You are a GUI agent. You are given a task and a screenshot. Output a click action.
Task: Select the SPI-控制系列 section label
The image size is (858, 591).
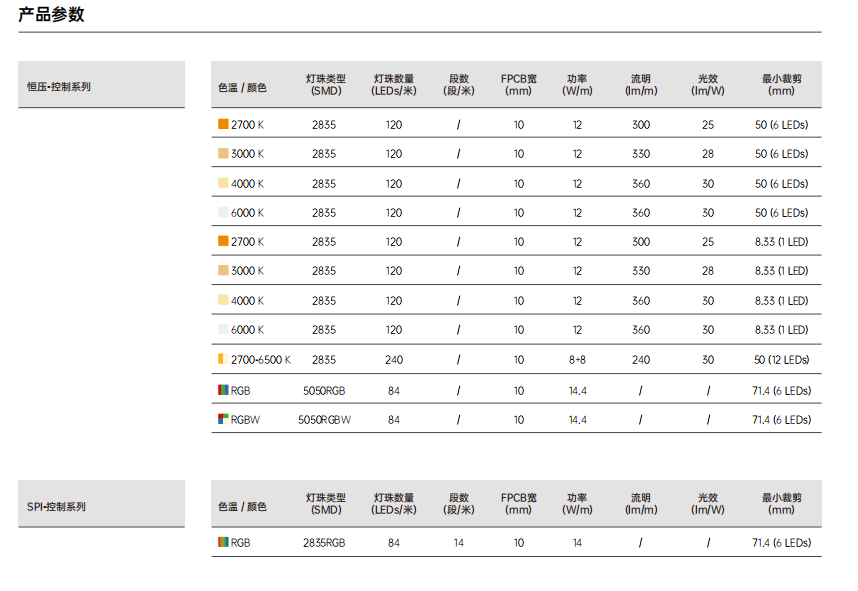pyautogui.click(x=56, y=507)
